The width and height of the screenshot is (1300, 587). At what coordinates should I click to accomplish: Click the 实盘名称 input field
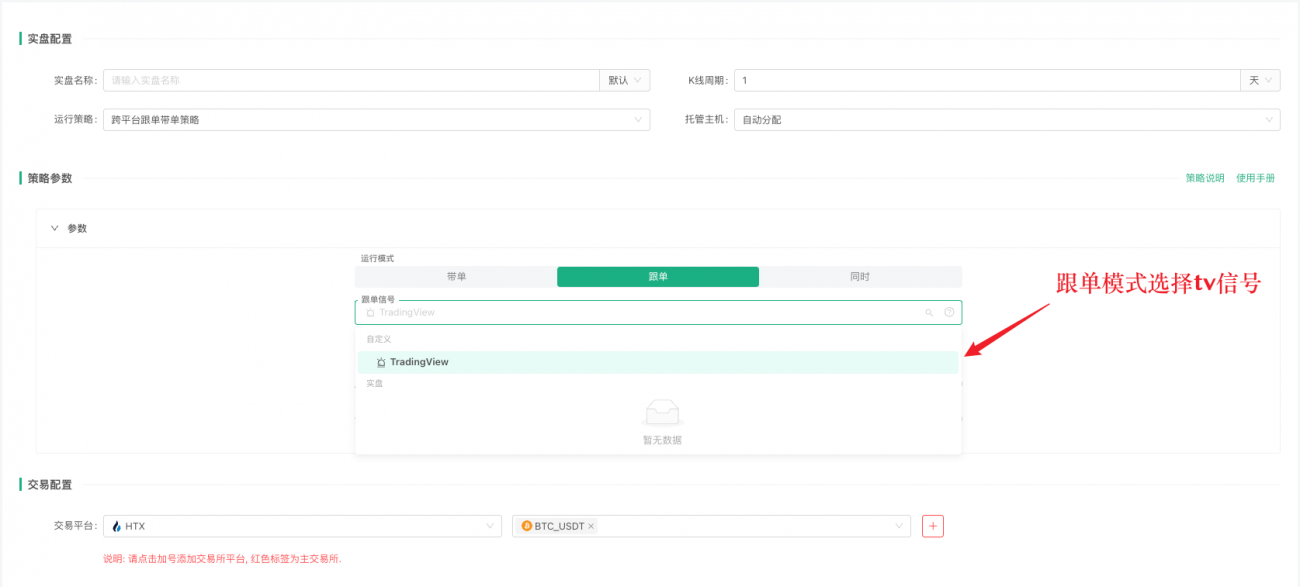350,80
